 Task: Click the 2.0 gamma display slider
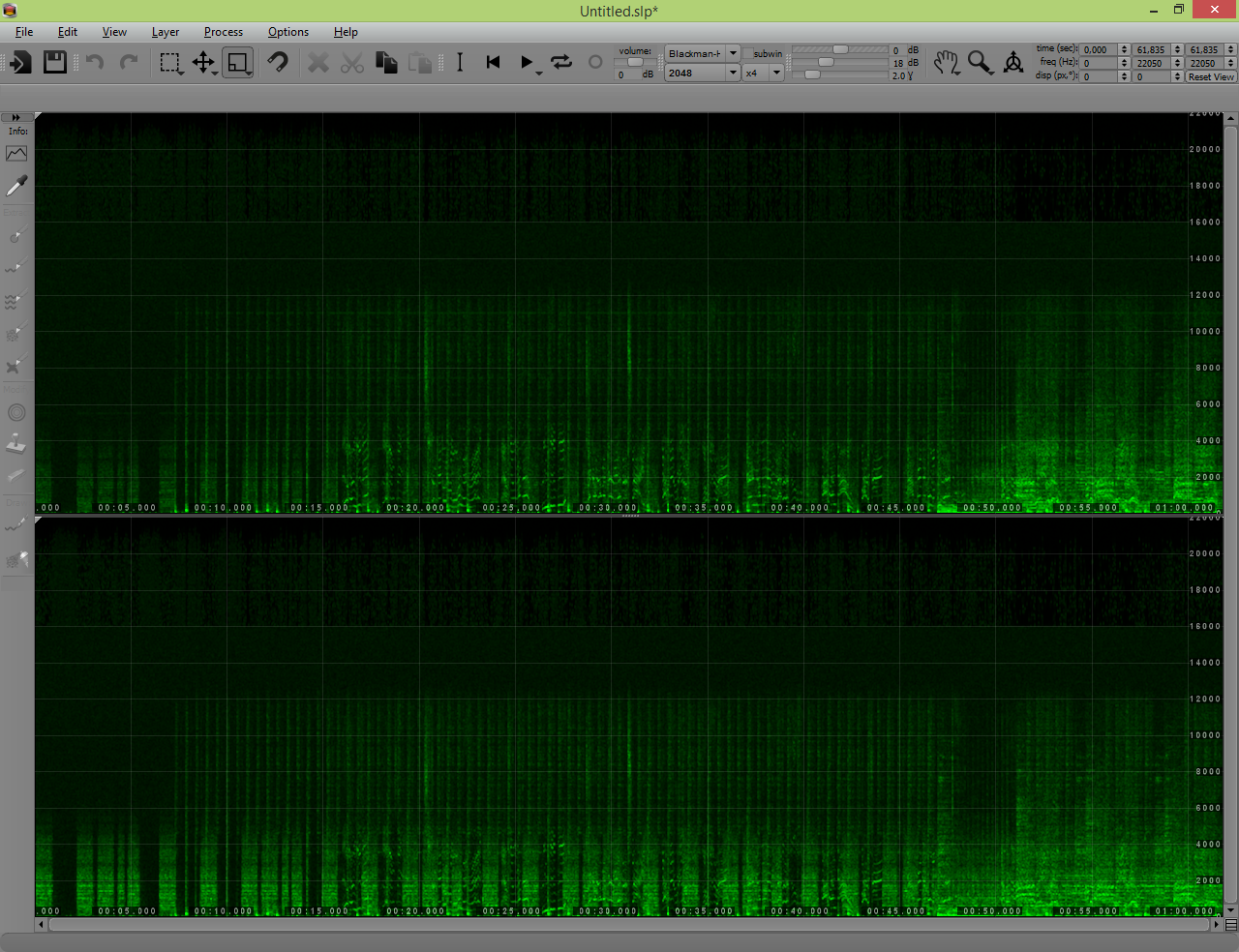tap(840, 74)
